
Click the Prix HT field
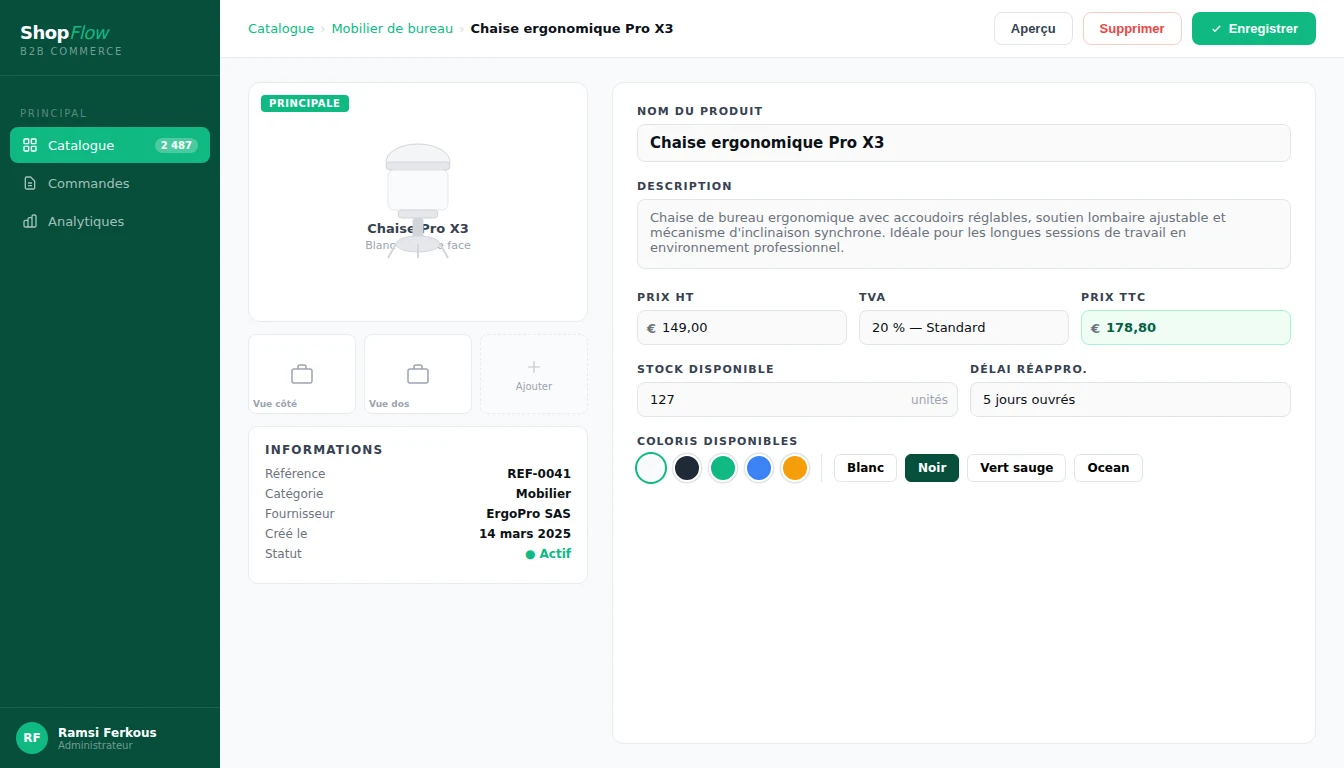click(x=742, y=328)
